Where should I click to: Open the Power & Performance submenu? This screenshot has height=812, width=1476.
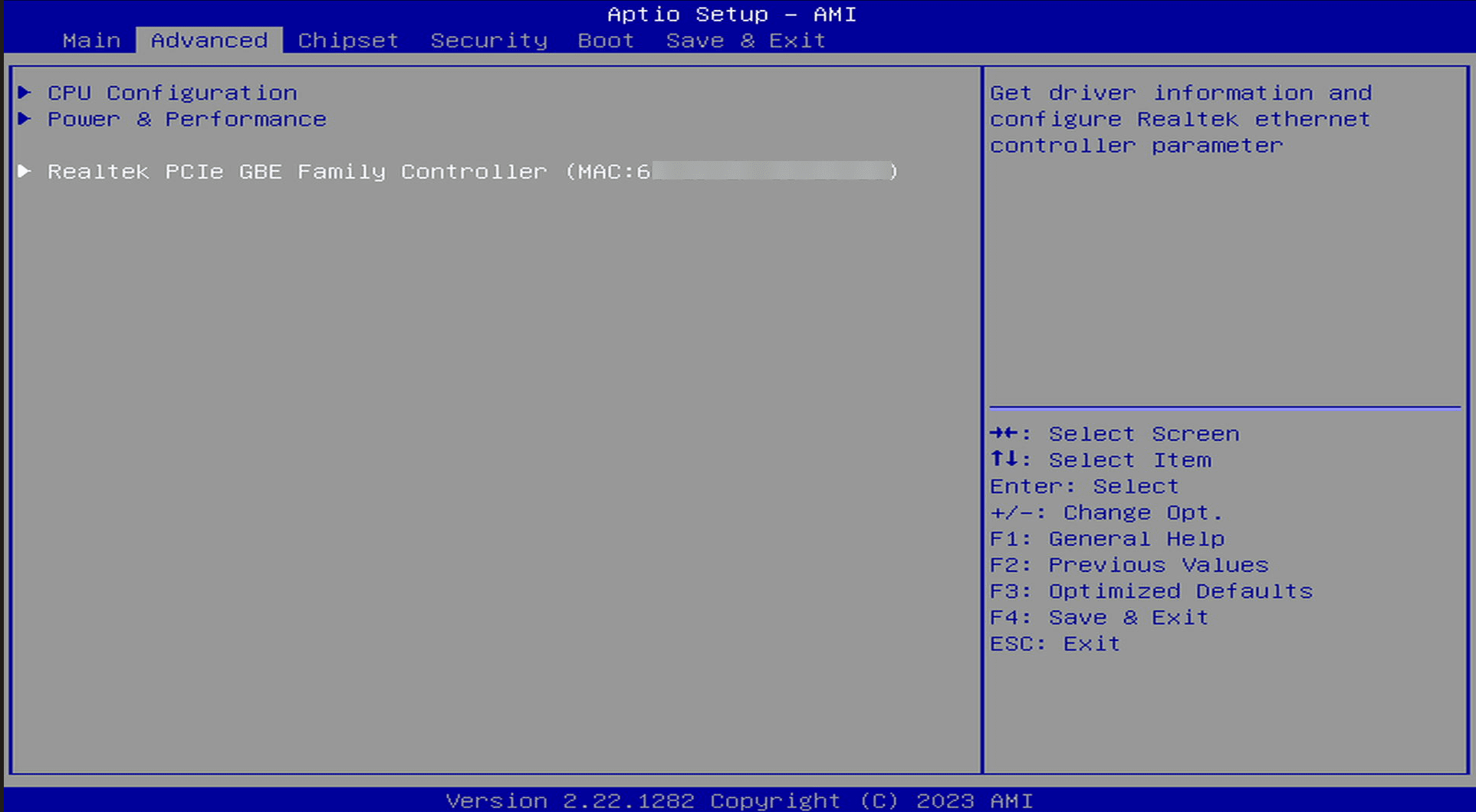187,119
